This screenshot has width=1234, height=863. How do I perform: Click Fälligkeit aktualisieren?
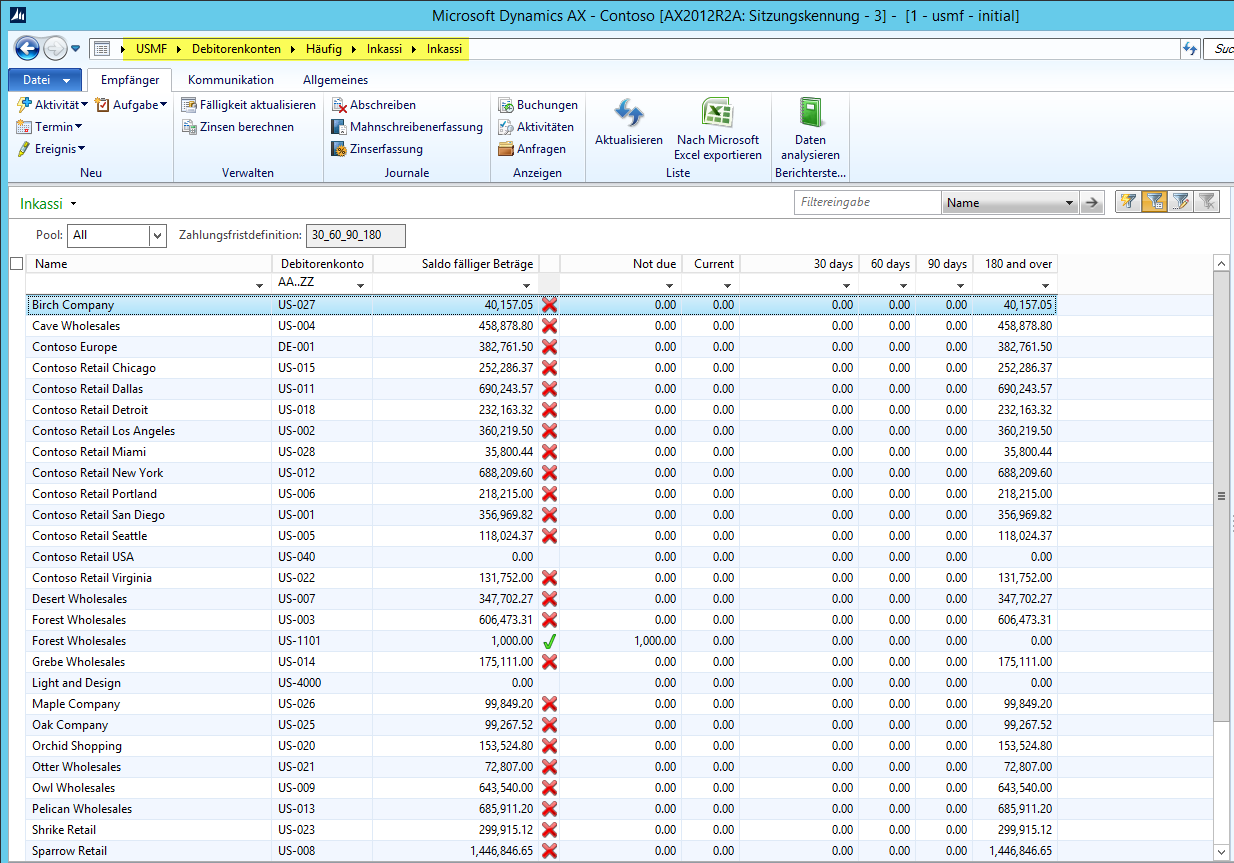tap(257, 105)
